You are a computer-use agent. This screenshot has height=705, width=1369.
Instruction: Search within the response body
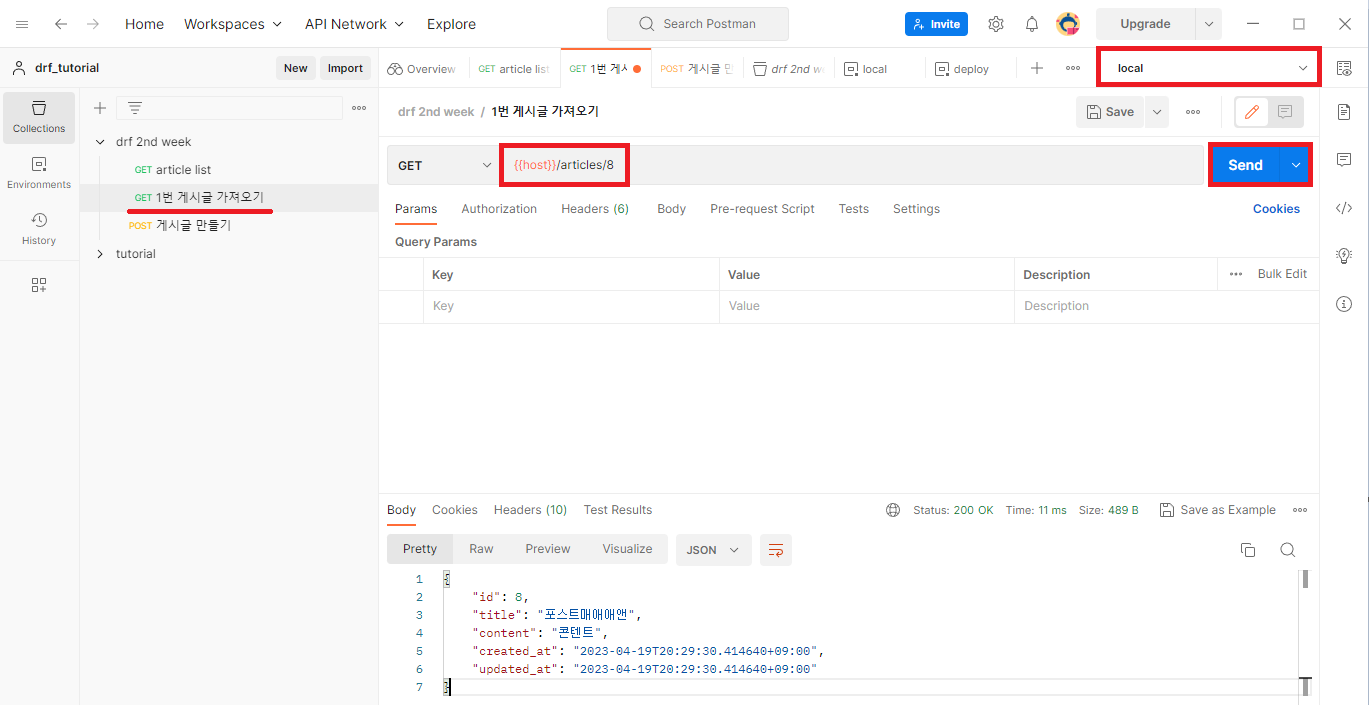pos(1288,550)
